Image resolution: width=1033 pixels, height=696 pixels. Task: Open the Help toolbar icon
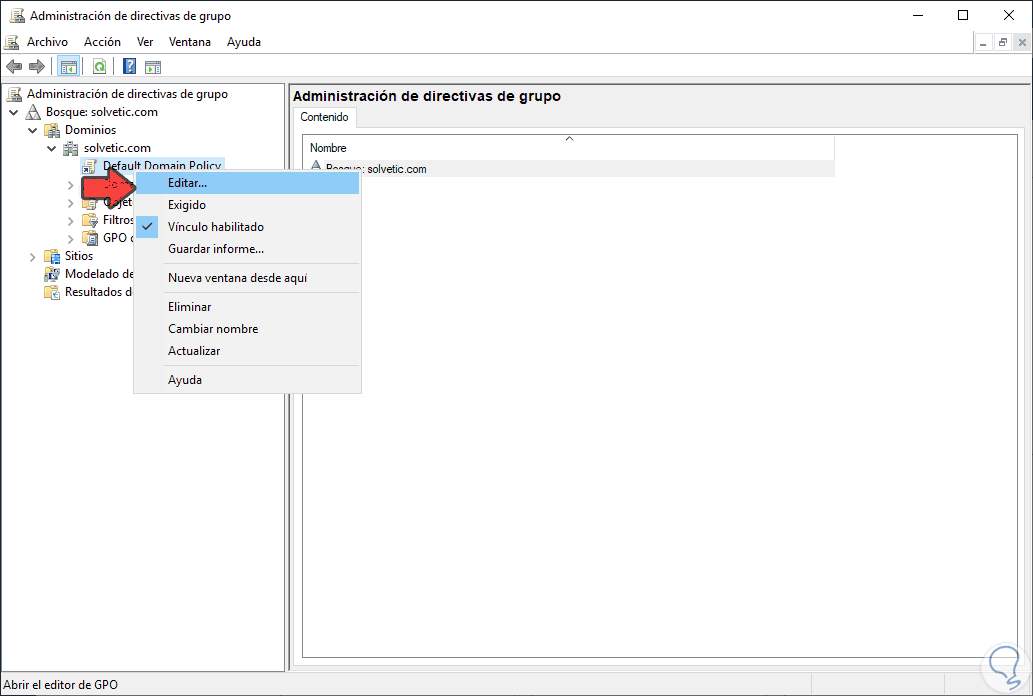pos(130,67)
